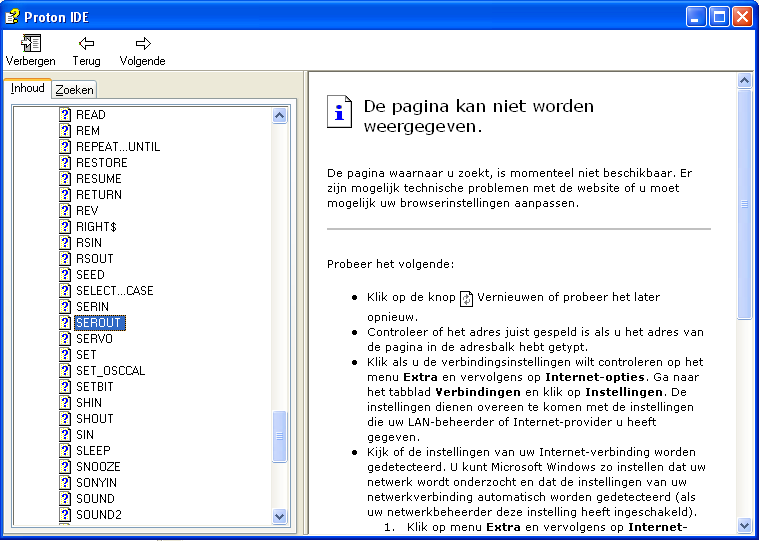
Task: Click the help page scrollbar thumb
Action: pos(744,205)
